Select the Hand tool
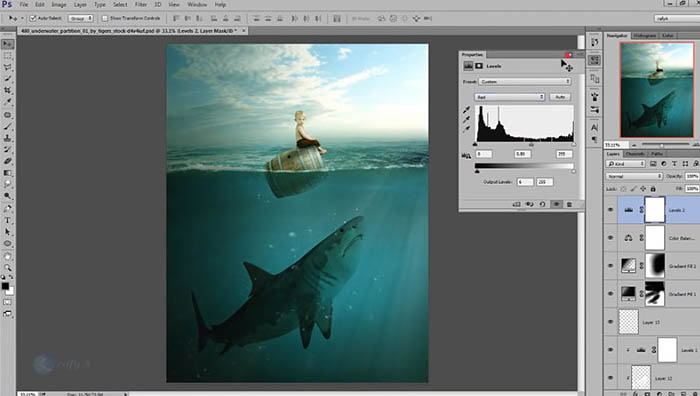The image size is (700, 396). [8, 256]
